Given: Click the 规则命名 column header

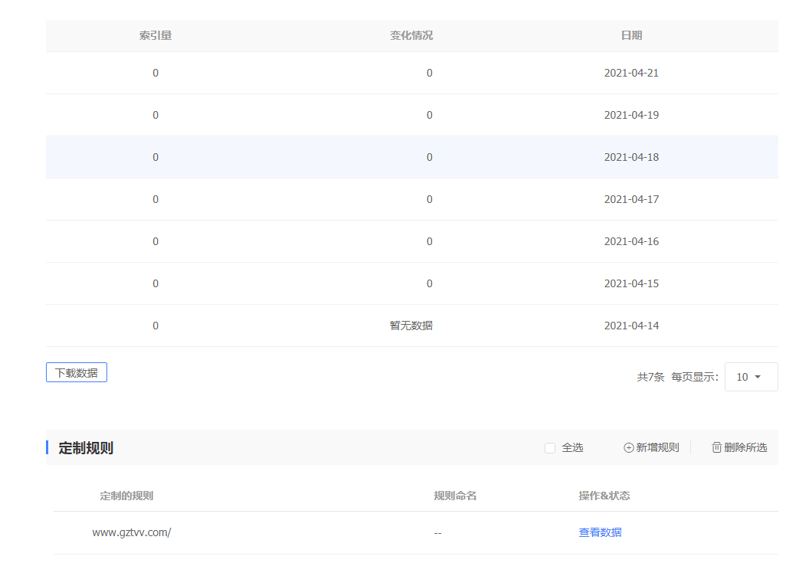Looking at the screenshot, I should 454,496.
